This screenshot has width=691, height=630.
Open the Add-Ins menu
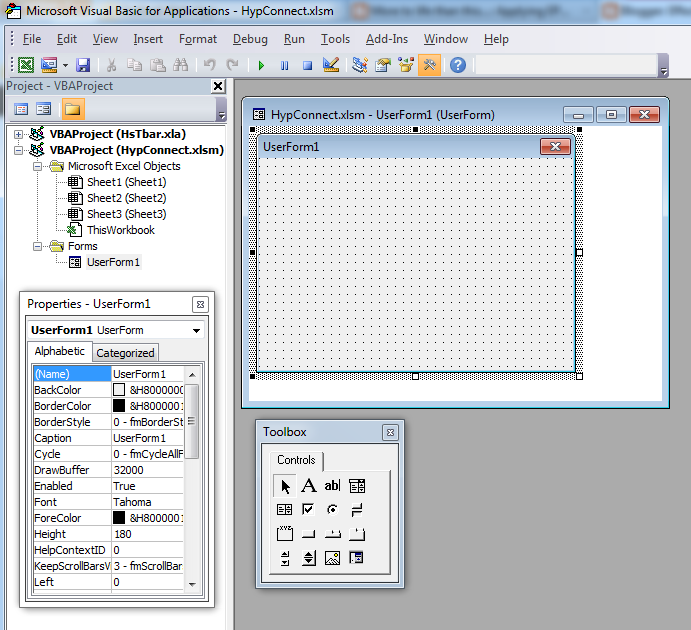pyautogui.click(x=387, y=39)
